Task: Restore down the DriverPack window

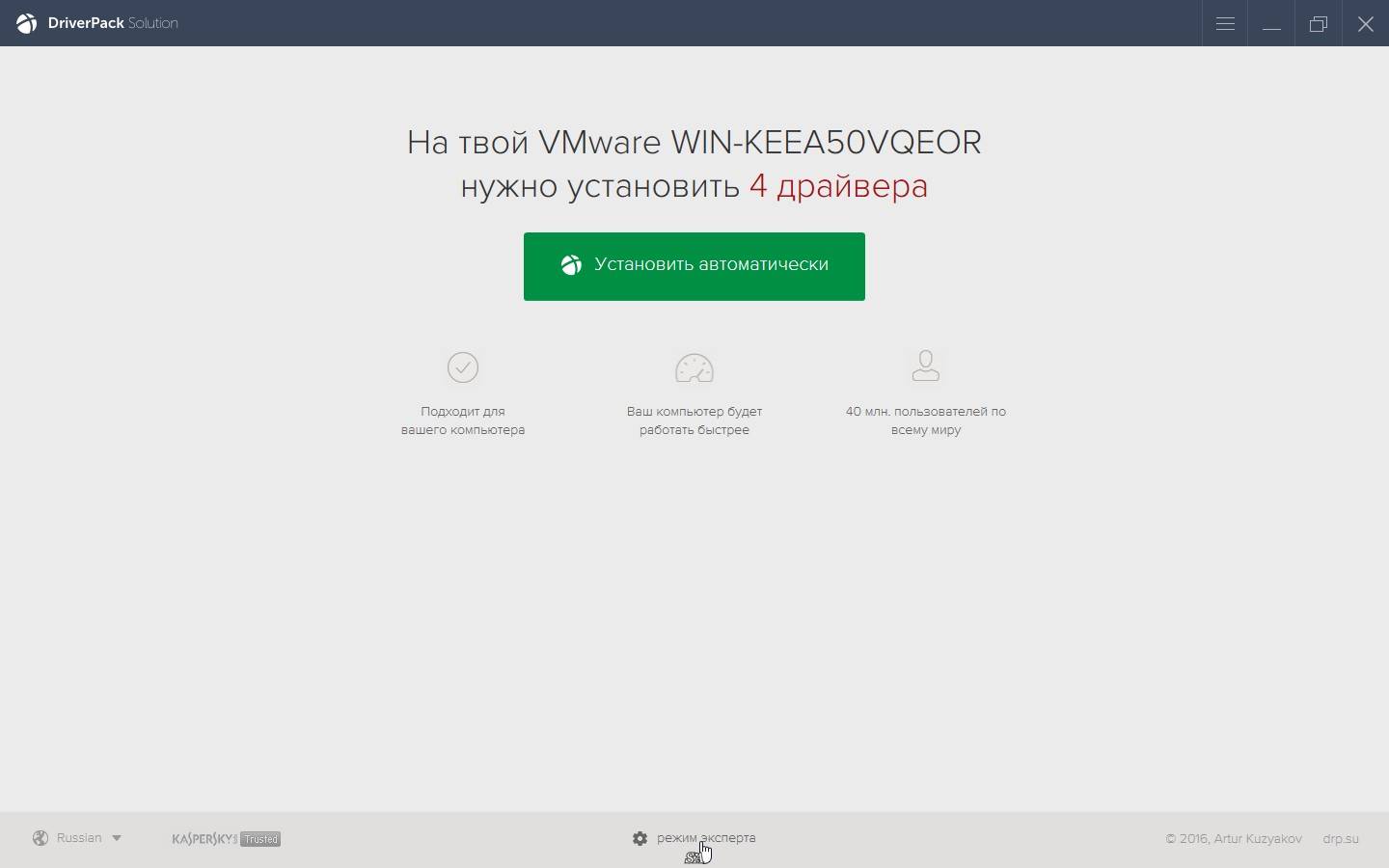Action: 1319,23
